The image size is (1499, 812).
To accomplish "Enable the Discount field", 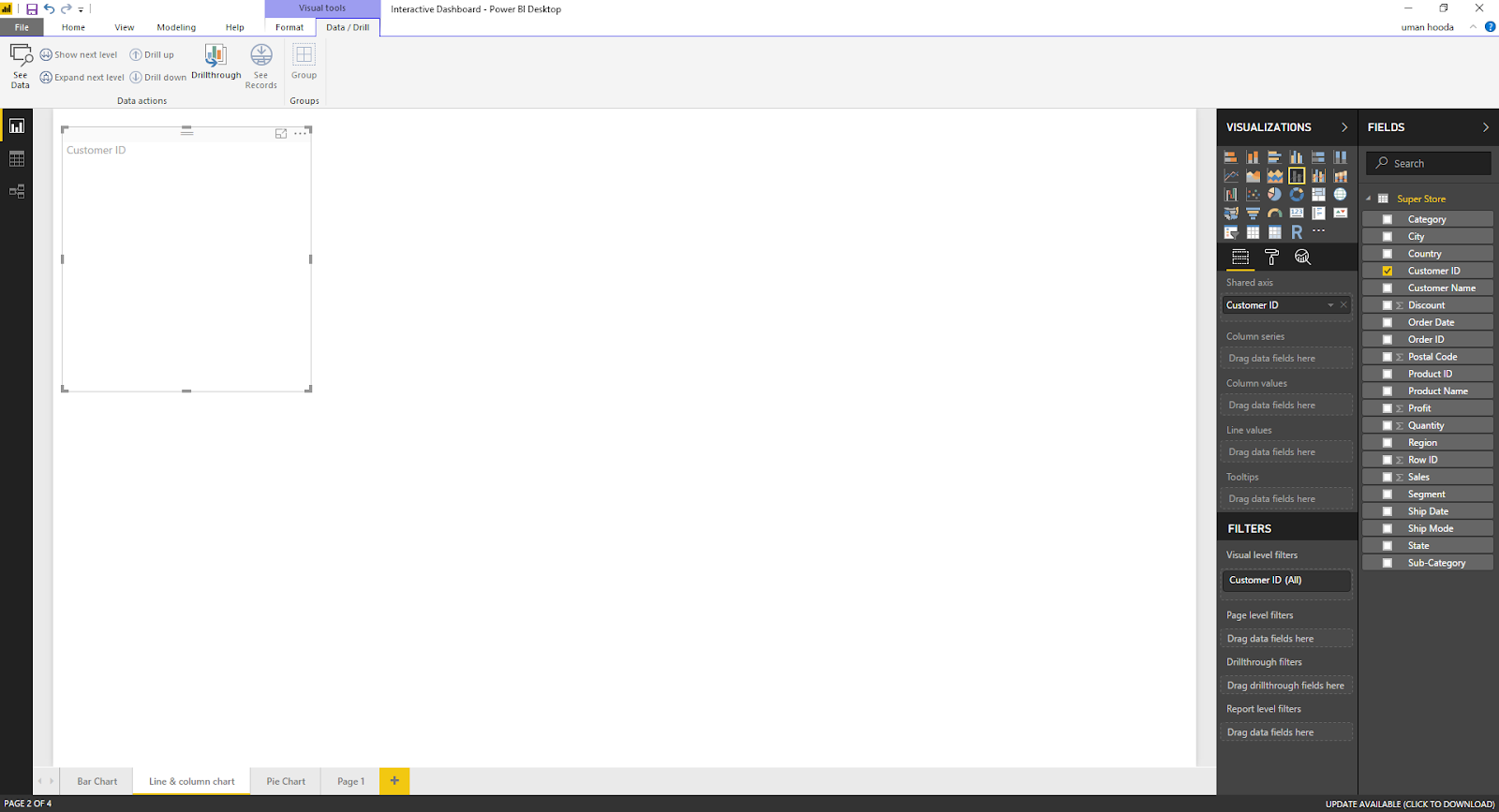I will (x=1388, y=305).
